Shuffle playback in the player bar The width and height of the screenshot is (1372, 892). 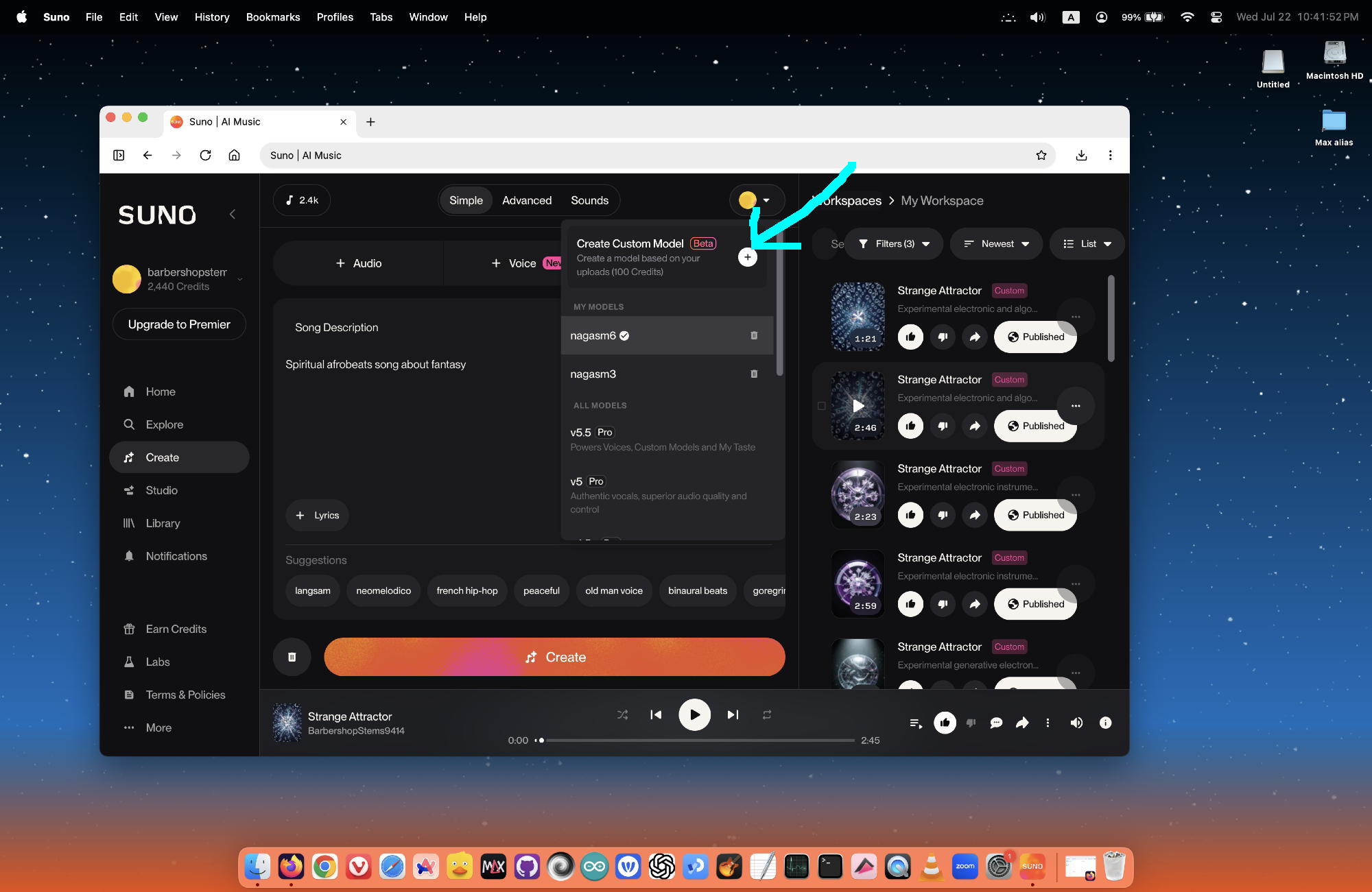[x=622, y=714]
